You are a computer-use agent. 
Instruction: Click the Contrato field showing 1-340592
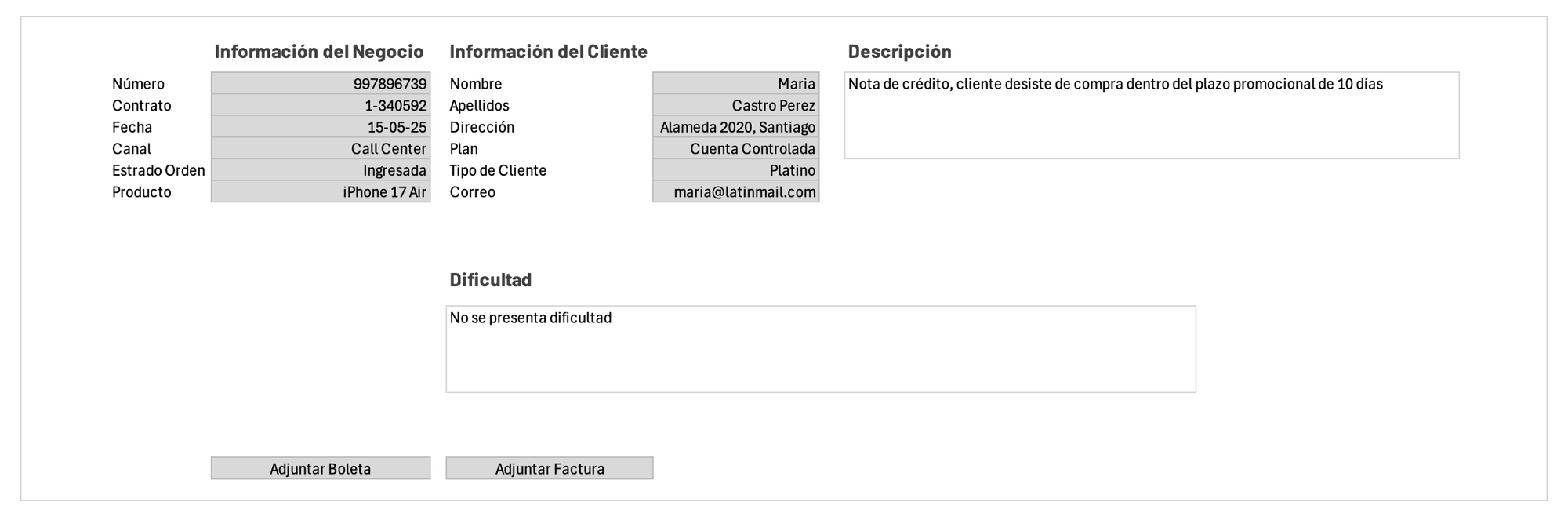pos(320,105)
